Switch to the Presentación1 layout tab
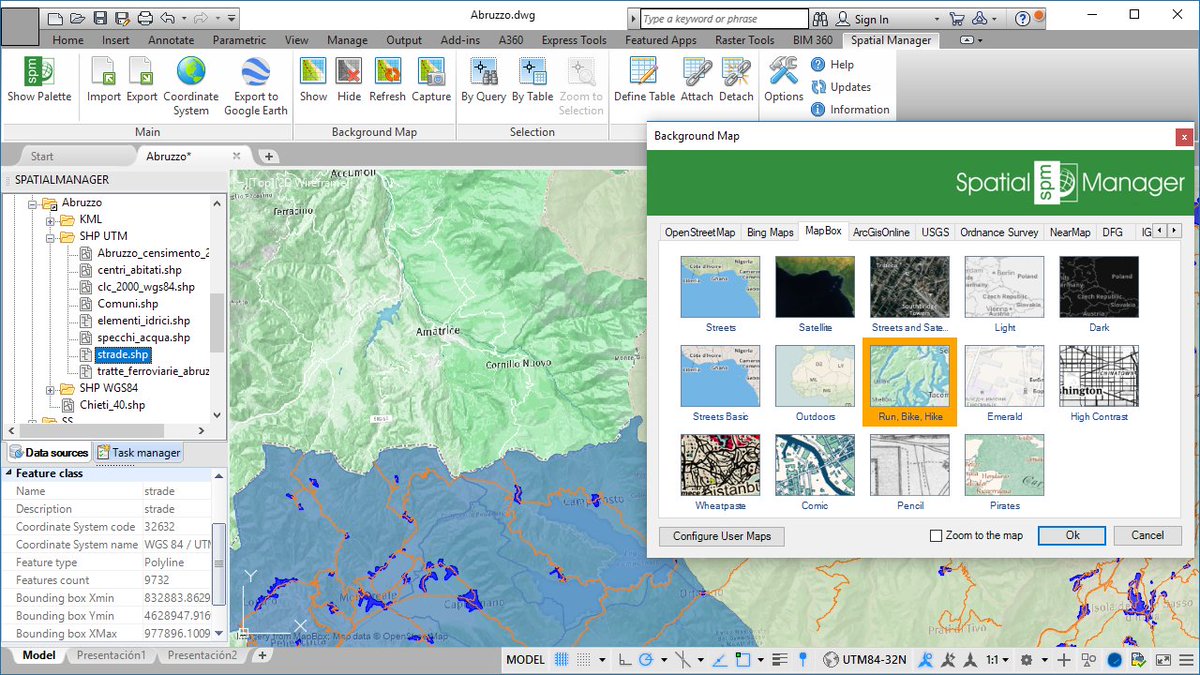The image size is (1200, 675). pyautogui.click(x=111, y=656)
